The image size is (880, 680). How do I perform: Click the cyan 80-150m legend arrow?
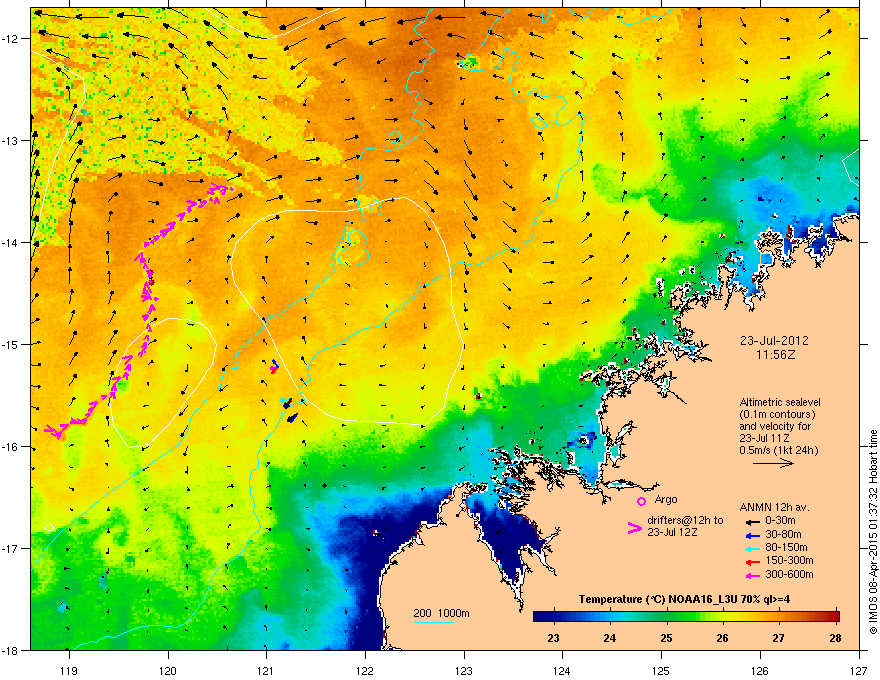[x=753, y=548]
